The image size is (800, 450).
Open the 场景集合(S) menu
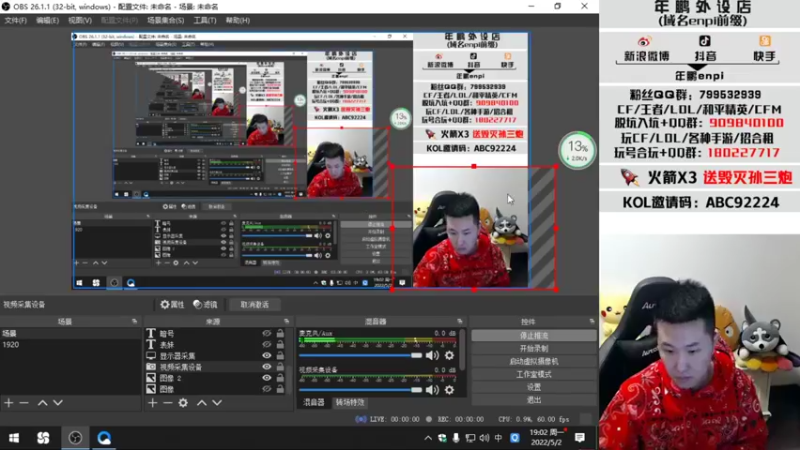(165, 20)
